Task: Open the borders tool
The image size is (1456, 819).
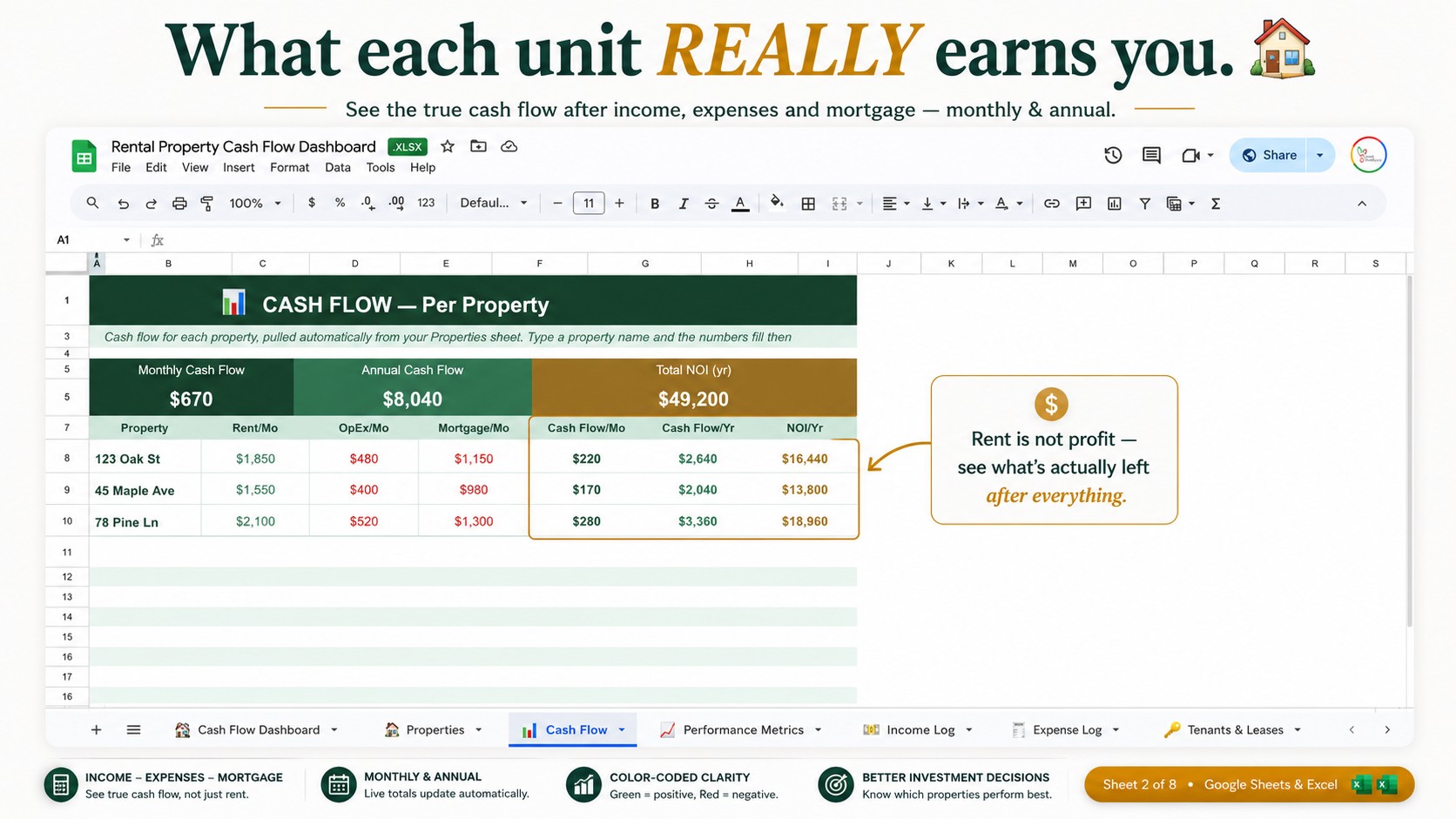Action: point(808,203)
